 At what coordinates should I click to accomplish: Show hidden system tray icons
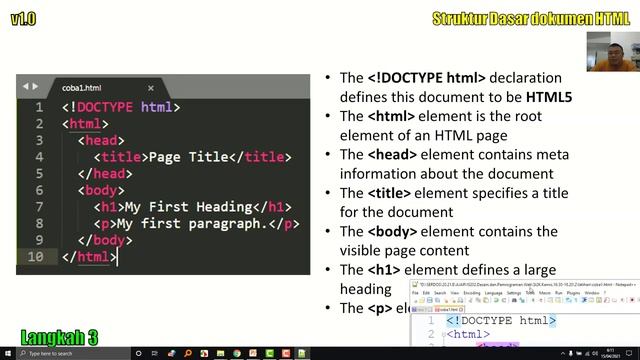pyautogui.click(x=563, y=353)
